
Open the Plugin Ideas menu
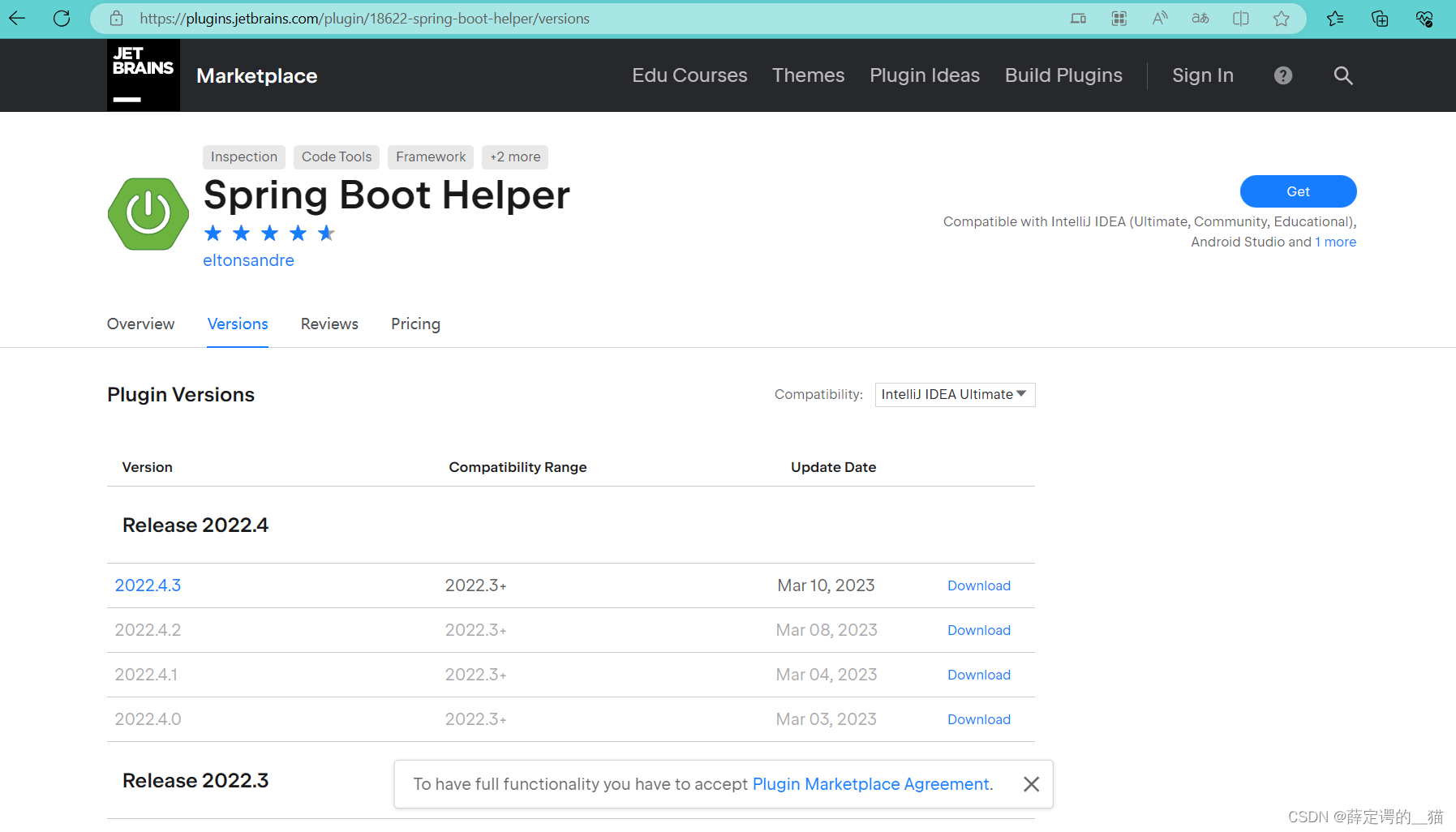[x=925, y=75]
